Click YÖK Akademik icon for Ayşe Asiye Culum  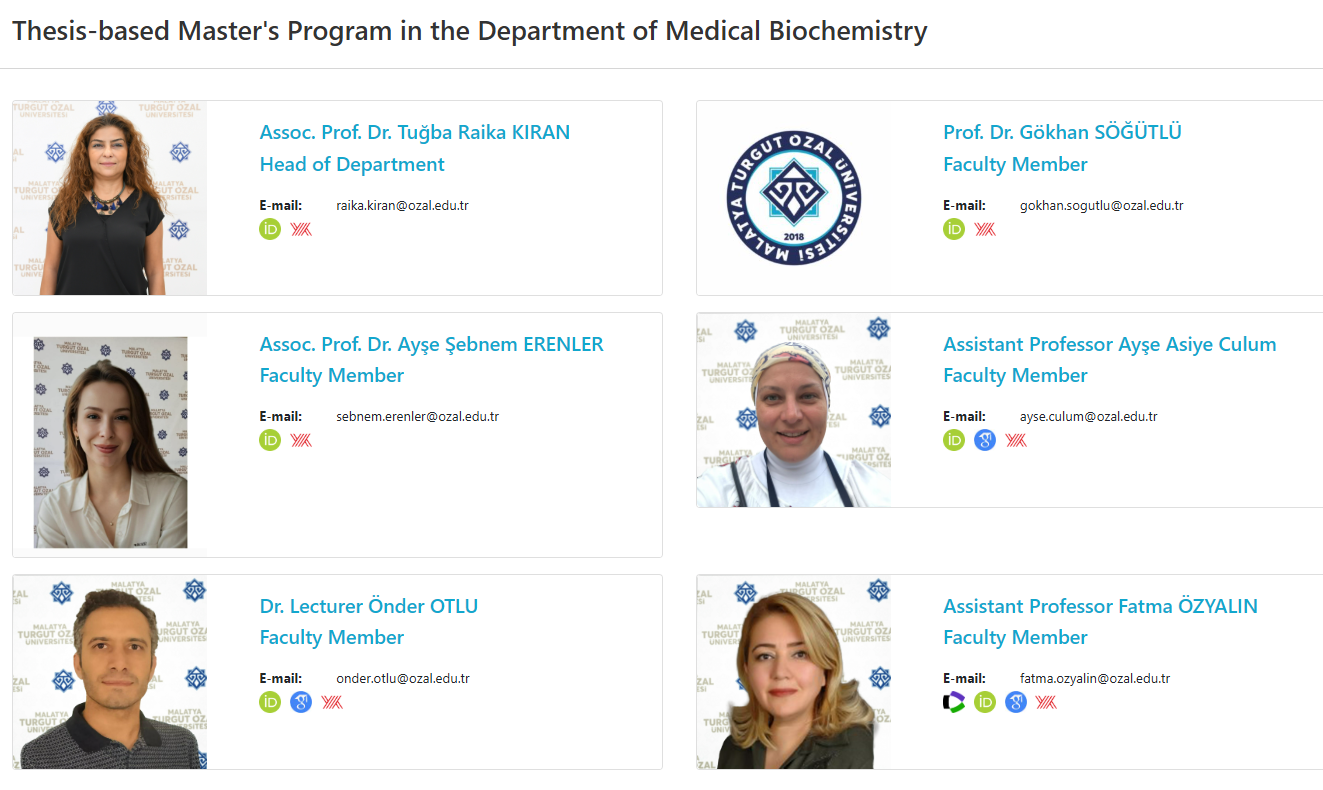pyautogui.click(x=1016, y=440)
